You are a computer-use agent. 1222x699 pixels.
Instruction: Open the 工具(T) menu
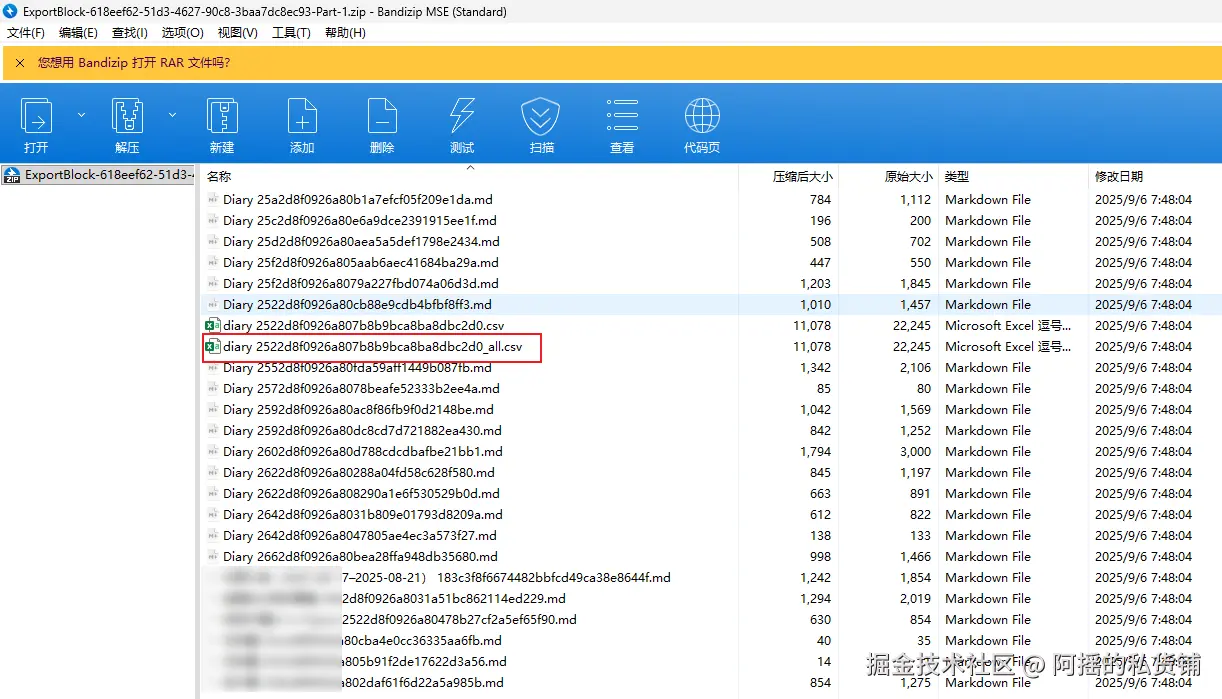pyautogui.click(x=291, y=33)
